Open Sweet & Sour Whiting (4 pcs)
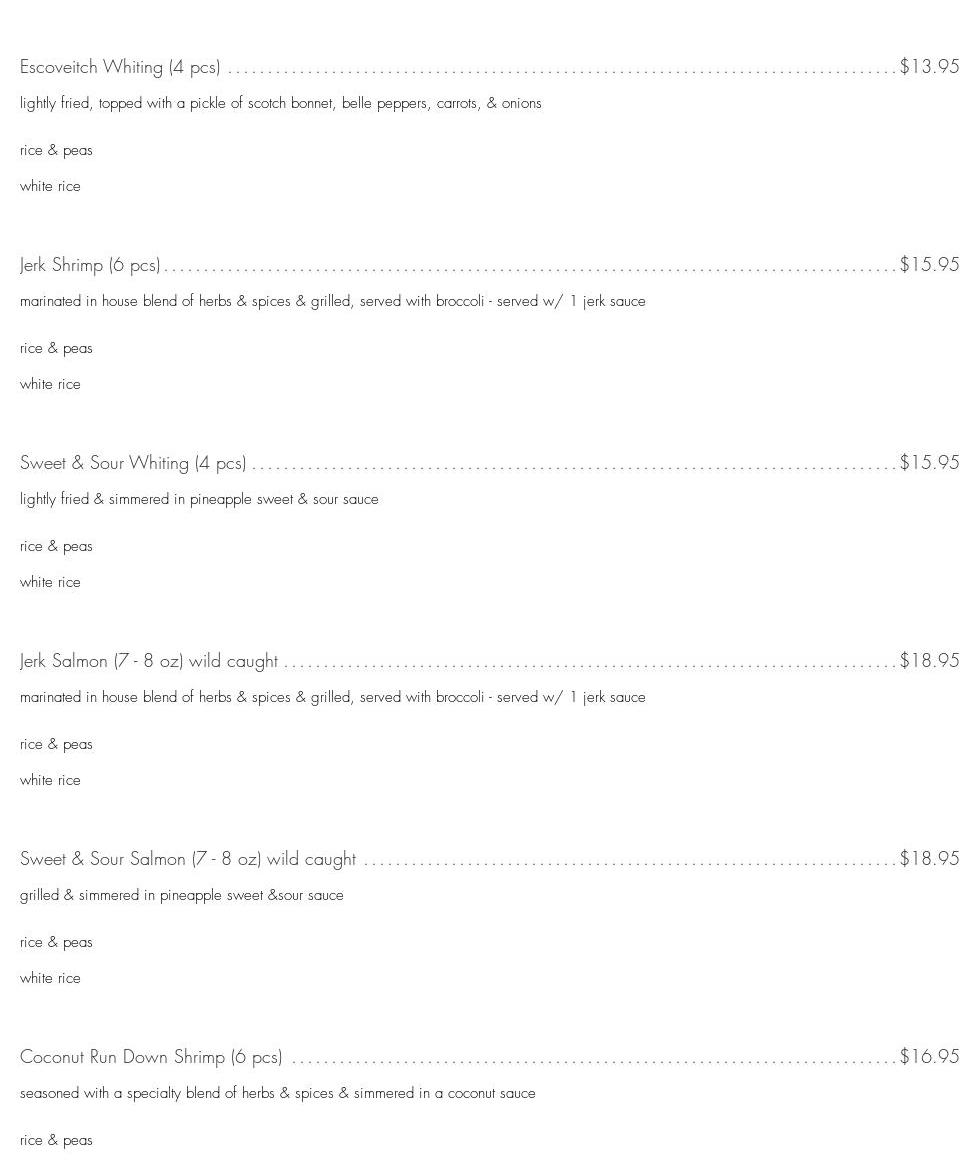The width and height of the screenshot is (965, 1161). click(x=133, y=463)
